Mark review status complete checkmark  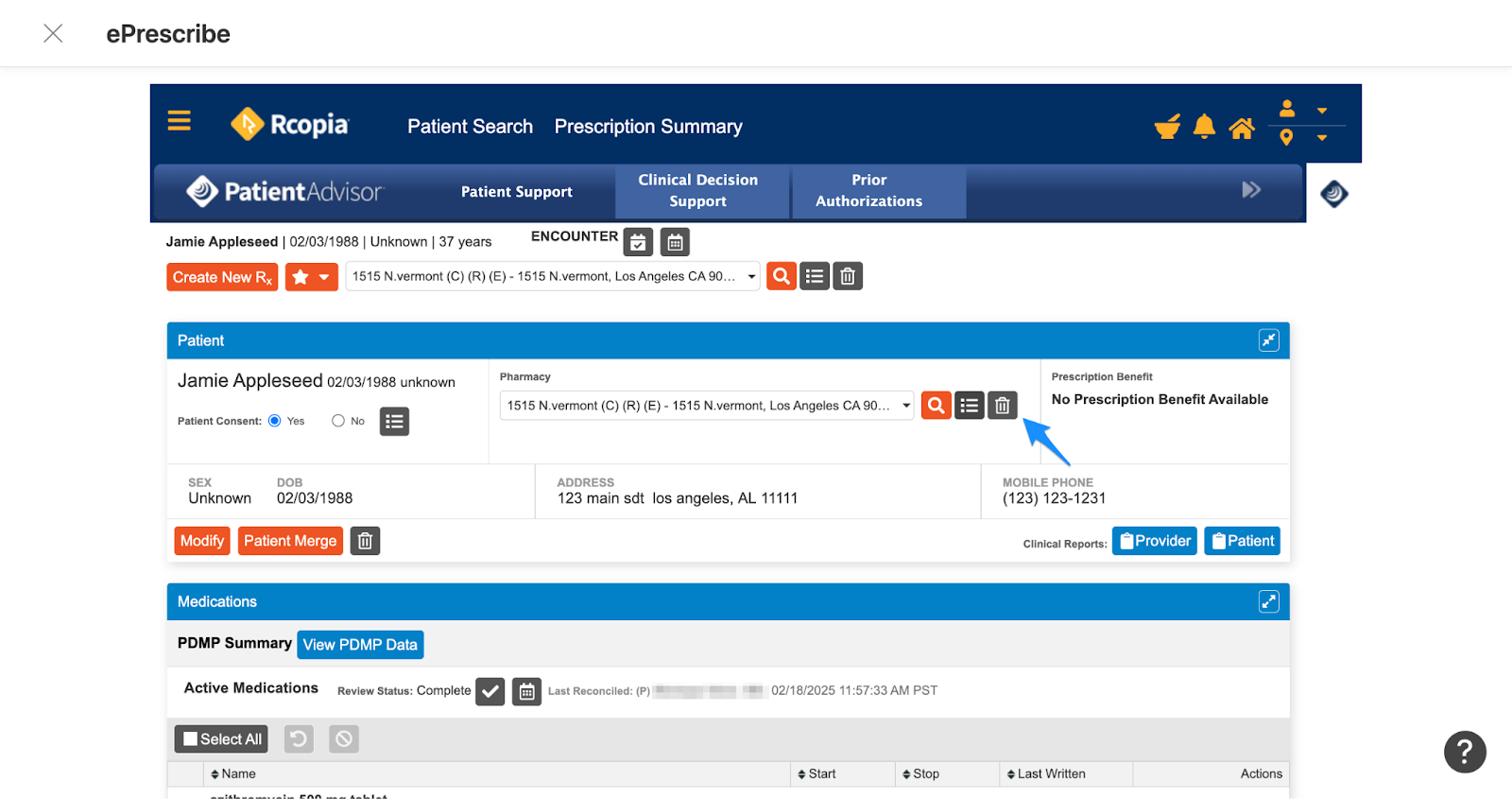coord(490,691)
